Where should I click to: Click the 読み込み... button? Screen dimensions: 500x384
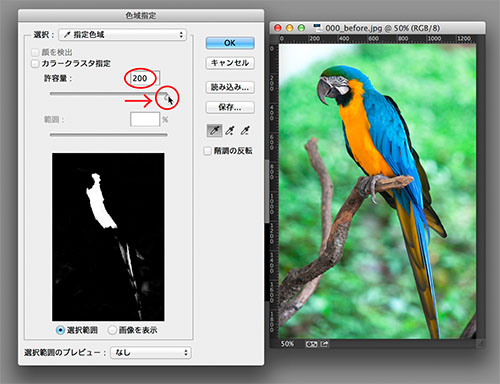(x=230, y=87)
